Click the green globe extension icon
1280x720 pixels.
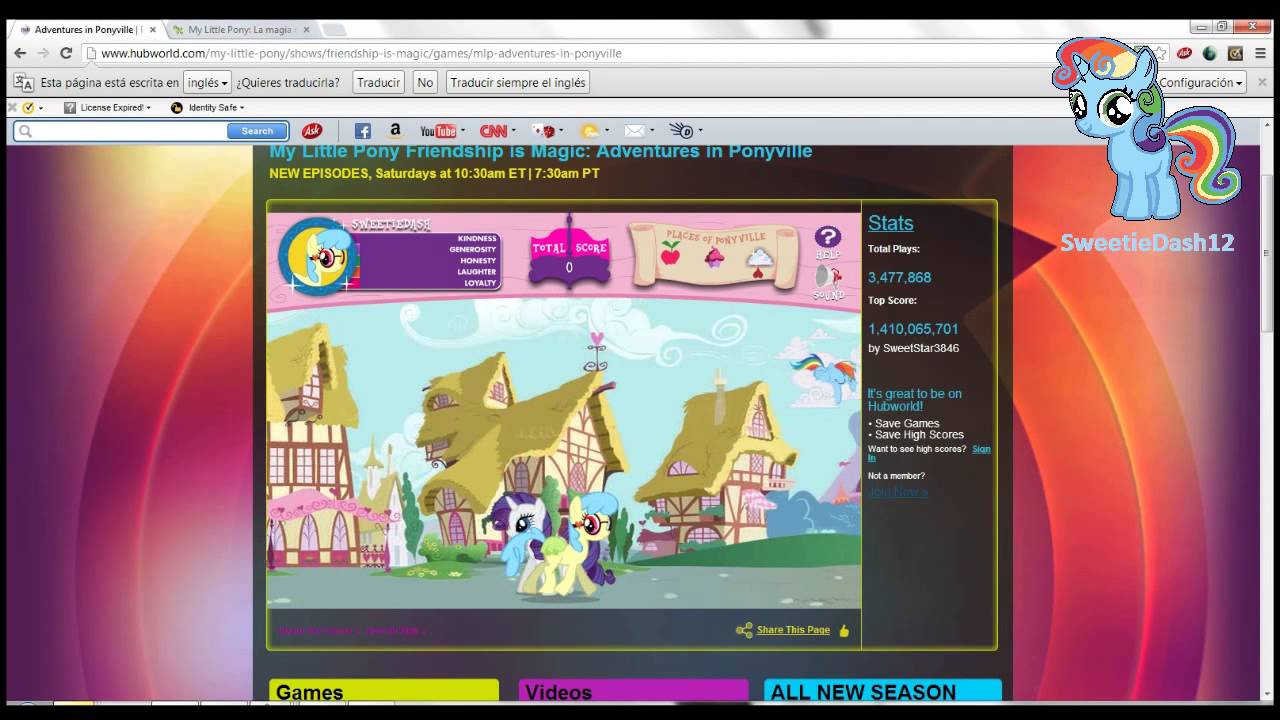tap(1209, 53)
